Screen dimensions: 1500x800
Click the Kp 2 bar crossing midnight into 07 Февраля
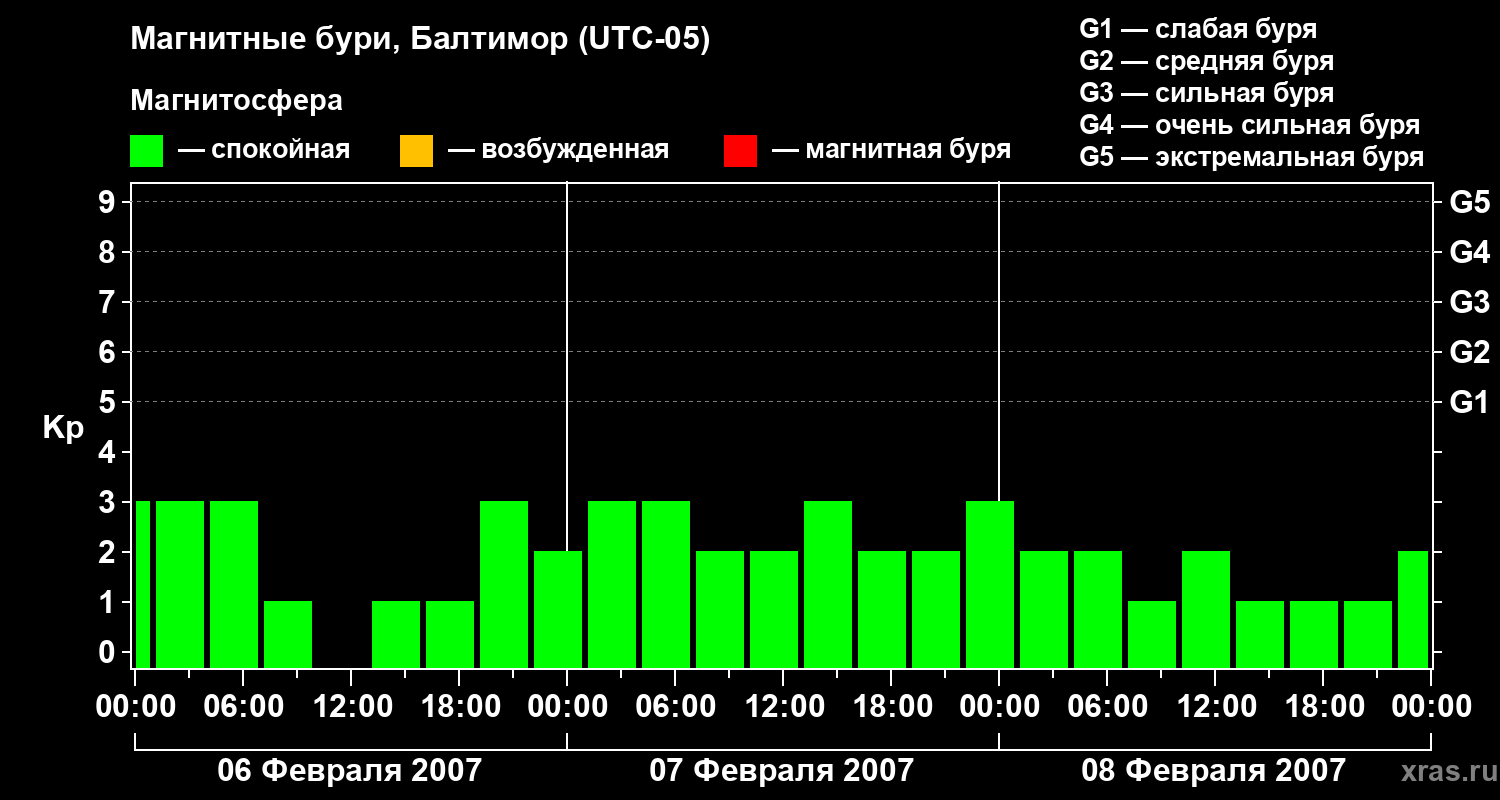[x=558, y=609]
